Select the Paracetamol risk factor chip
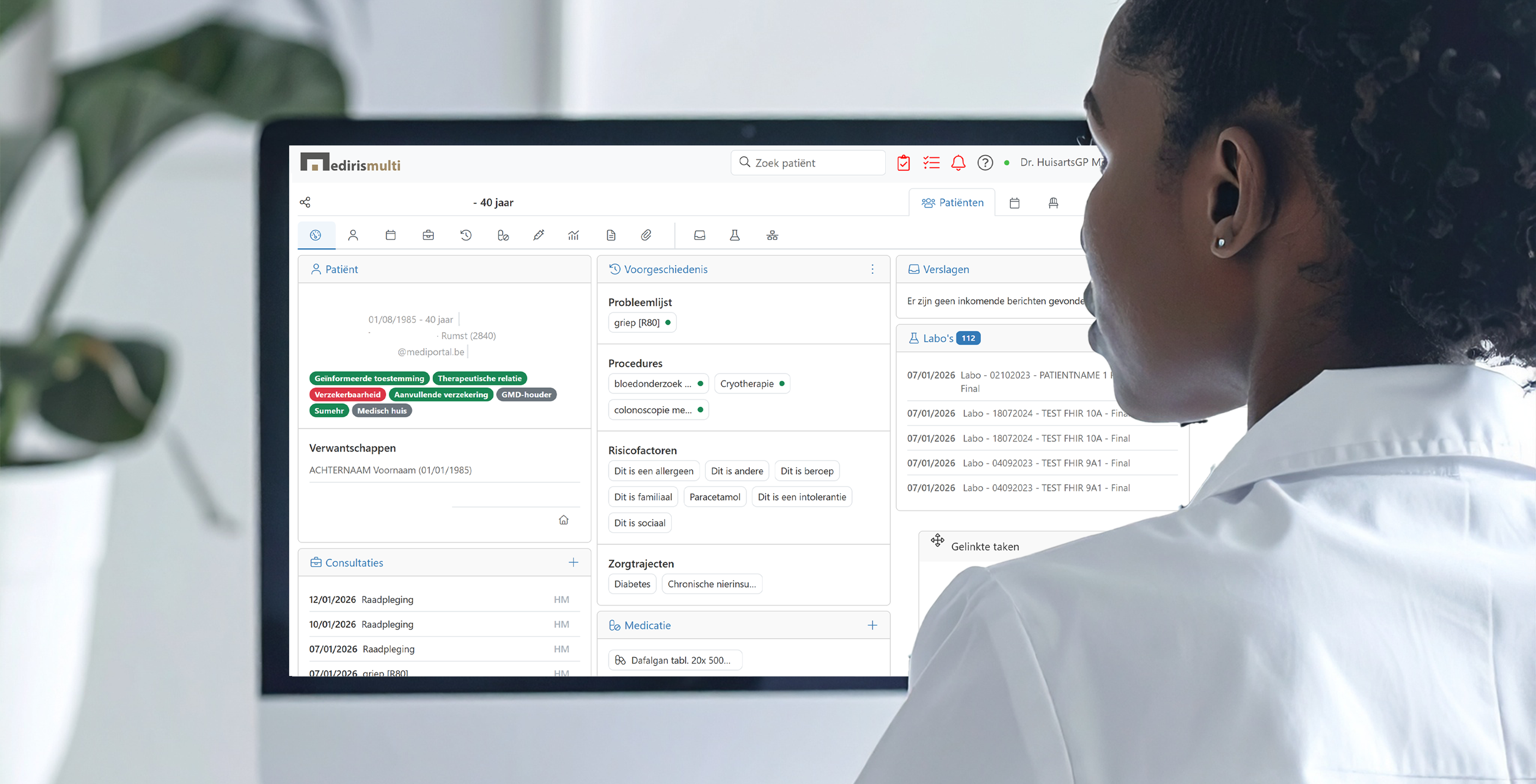1536x784 pixels. (x=715, y=497)
